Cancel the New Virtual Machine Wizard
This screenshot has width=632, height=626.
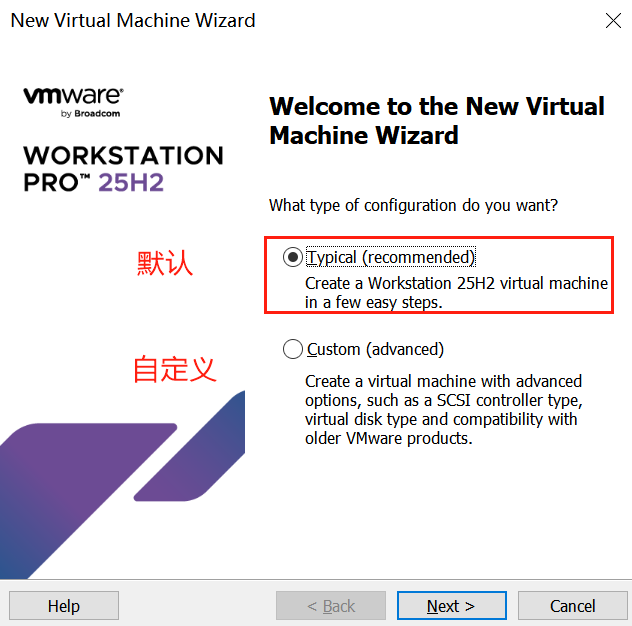[572, 605]
